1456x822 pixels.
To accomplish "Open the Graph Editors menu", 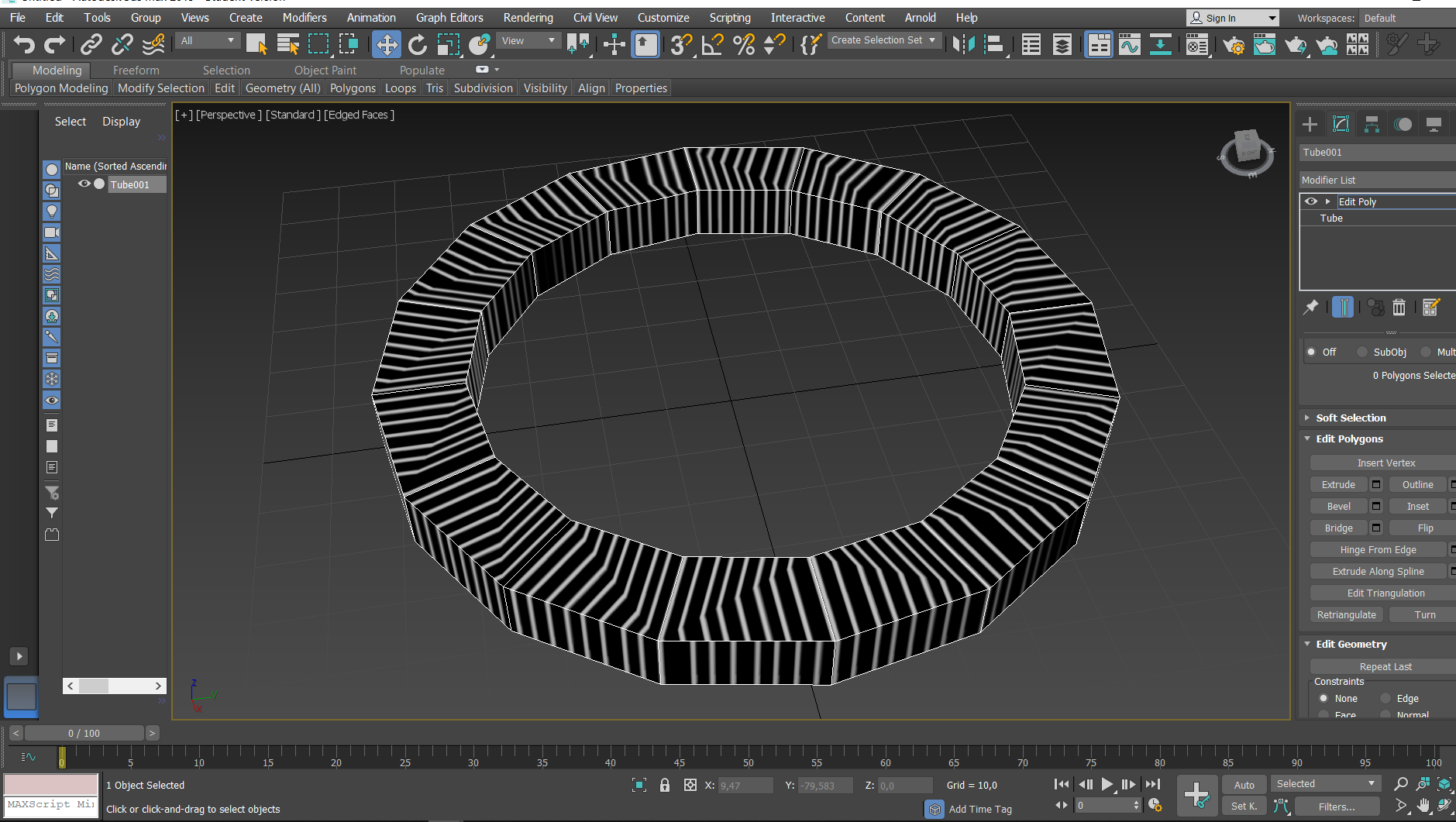I will (449, 17).
